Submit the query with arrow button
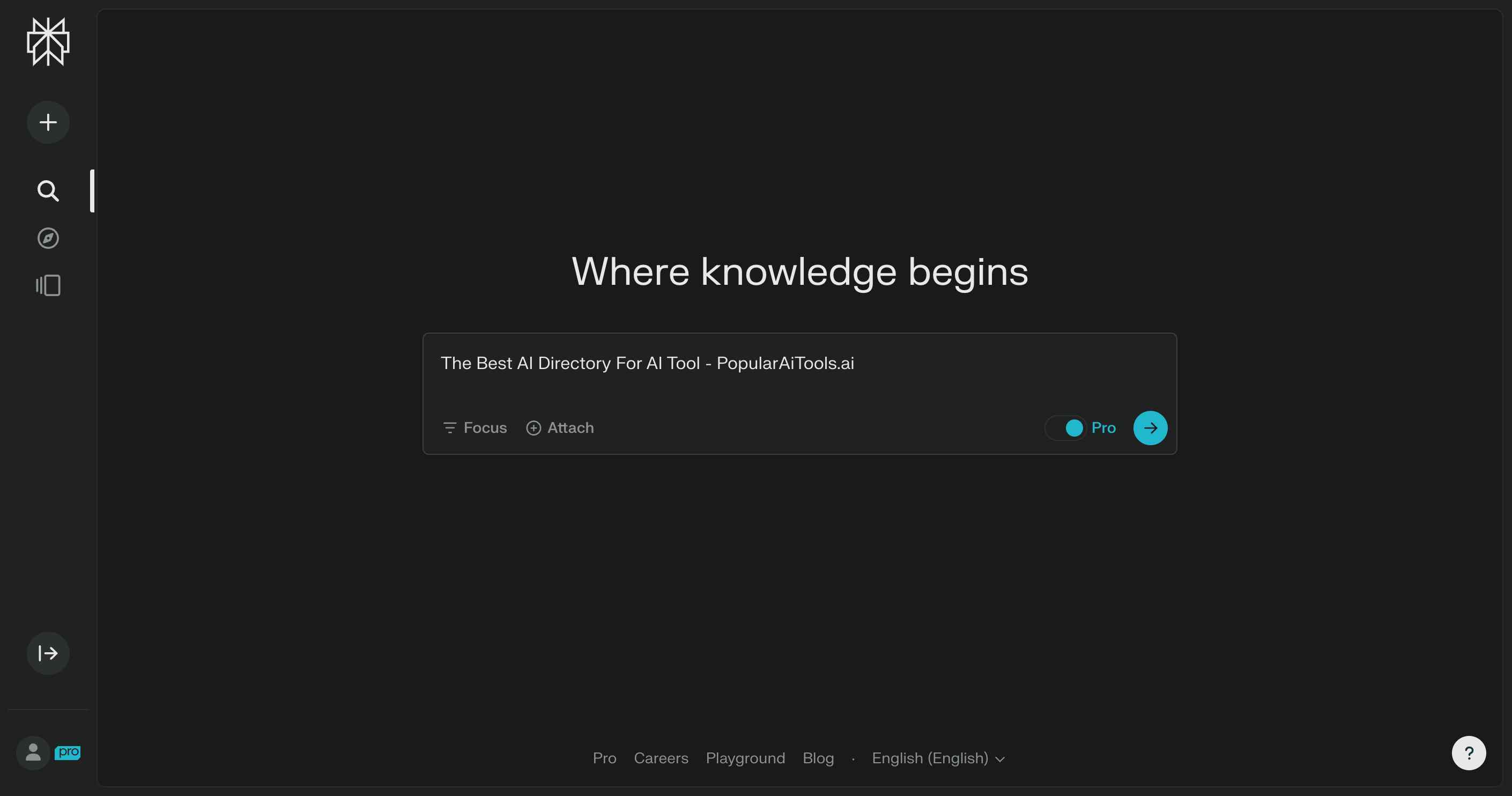1512x796 pixels. [1150, 428]
